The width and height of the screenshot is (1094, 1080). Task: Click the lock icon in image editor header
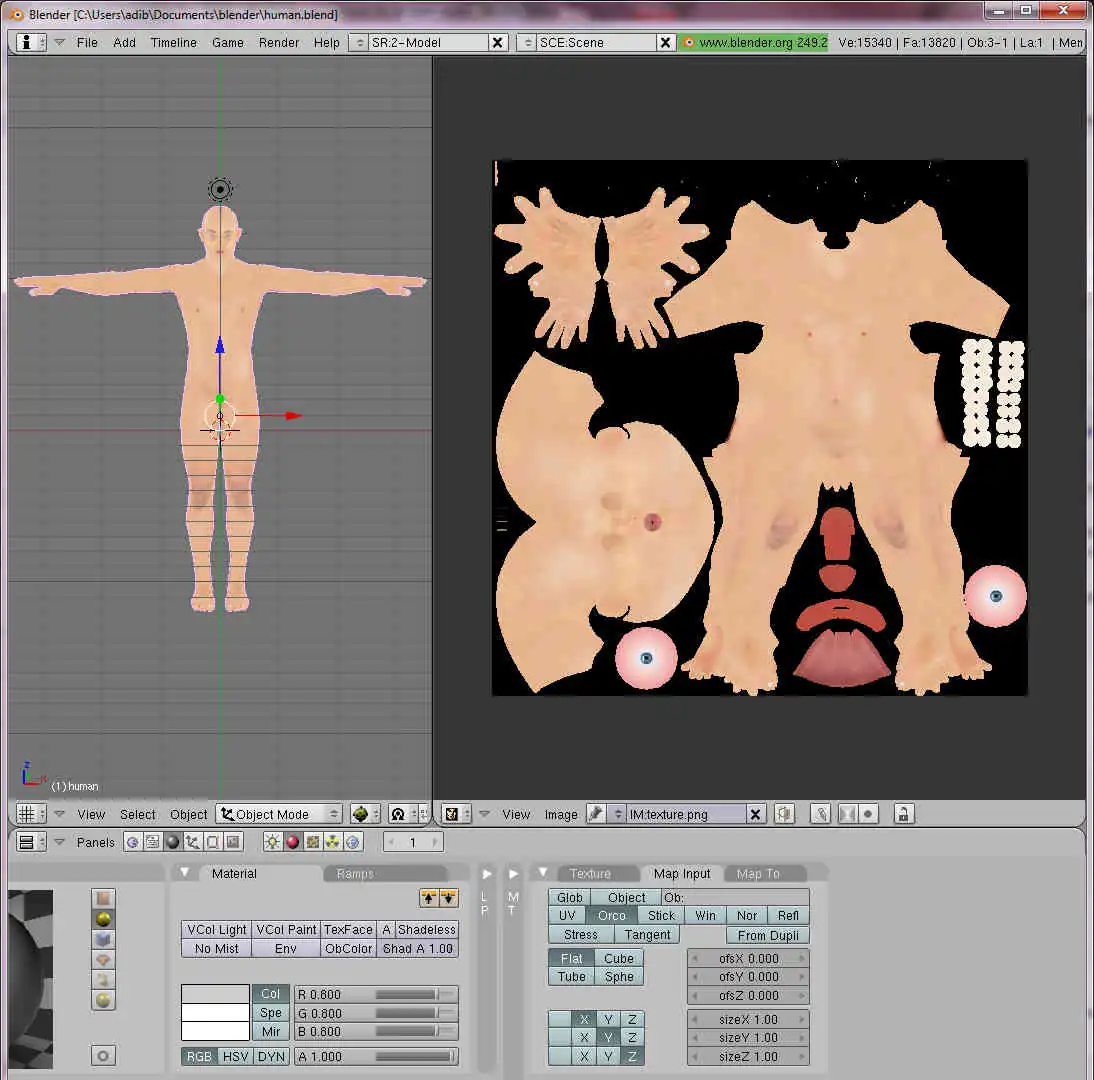coord(903,814)
